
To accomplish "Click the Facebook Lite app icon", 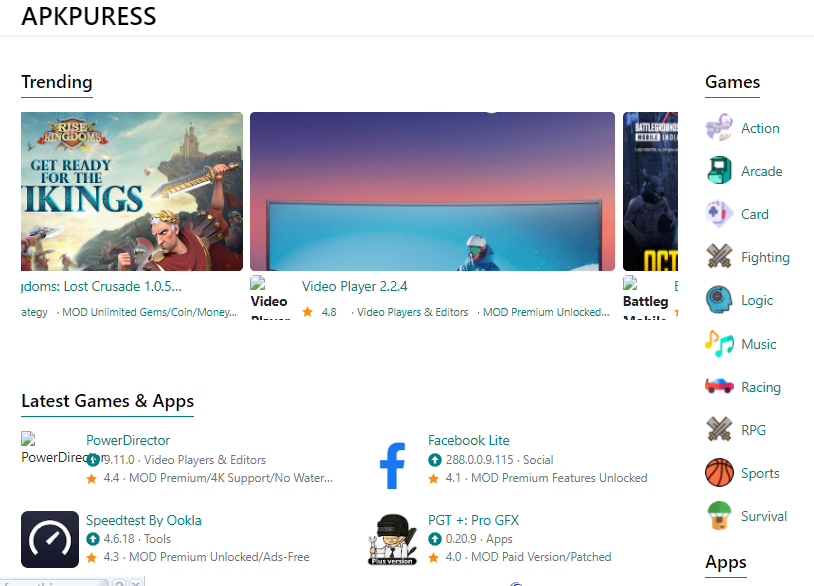I will [x=392, y=465].
